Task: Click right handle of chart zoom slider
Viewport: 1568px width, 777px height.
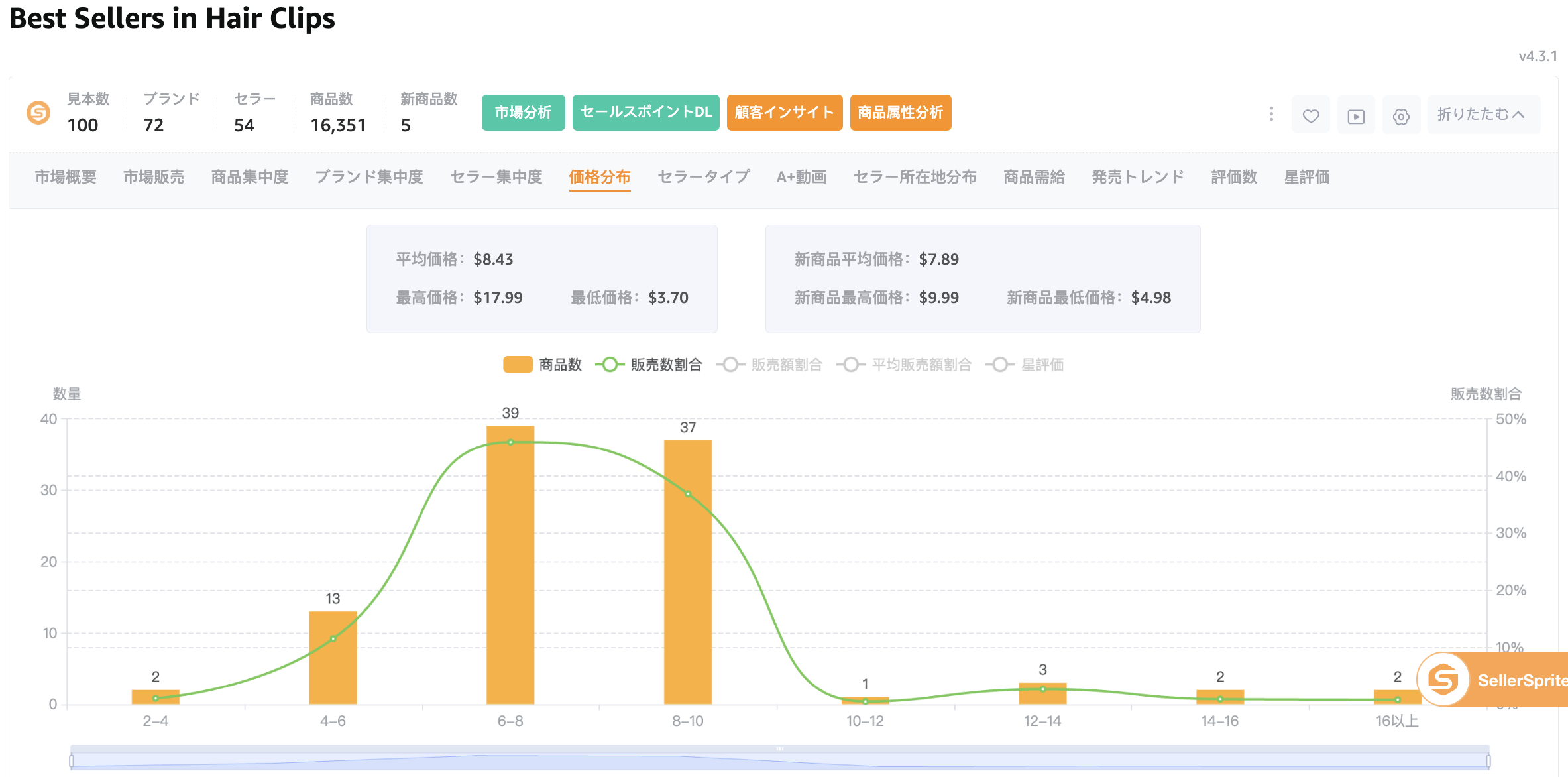Action: click(x=1488, y=761)
